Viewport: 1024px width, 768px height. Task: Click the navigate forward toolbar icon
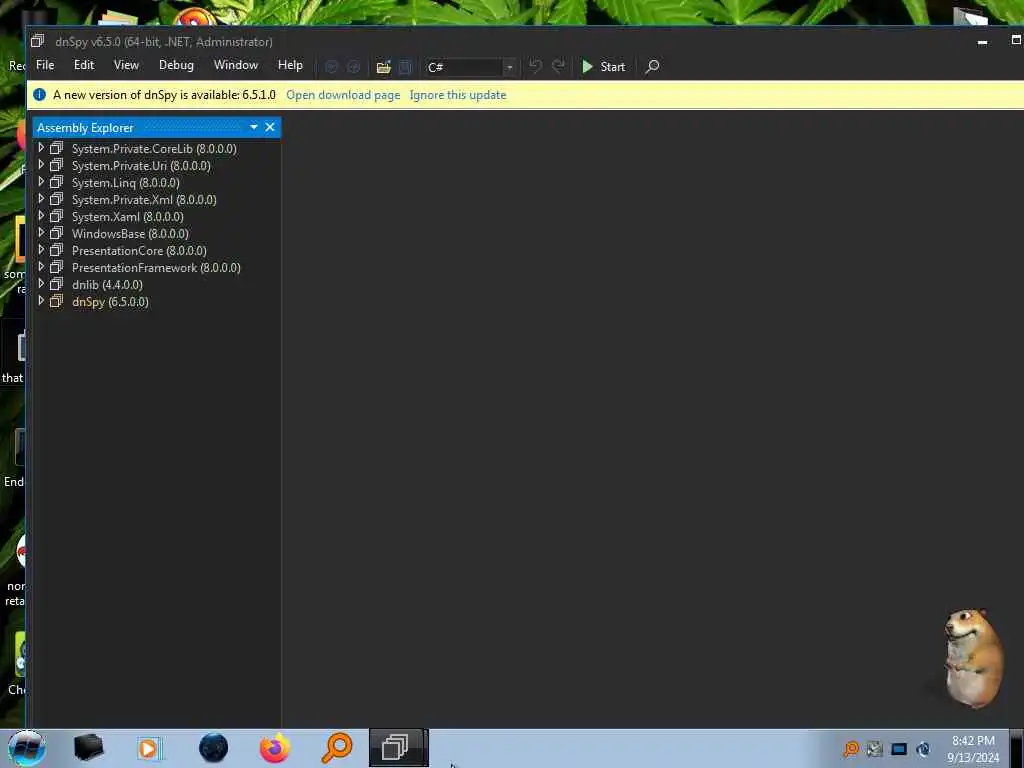click(353, 67)
